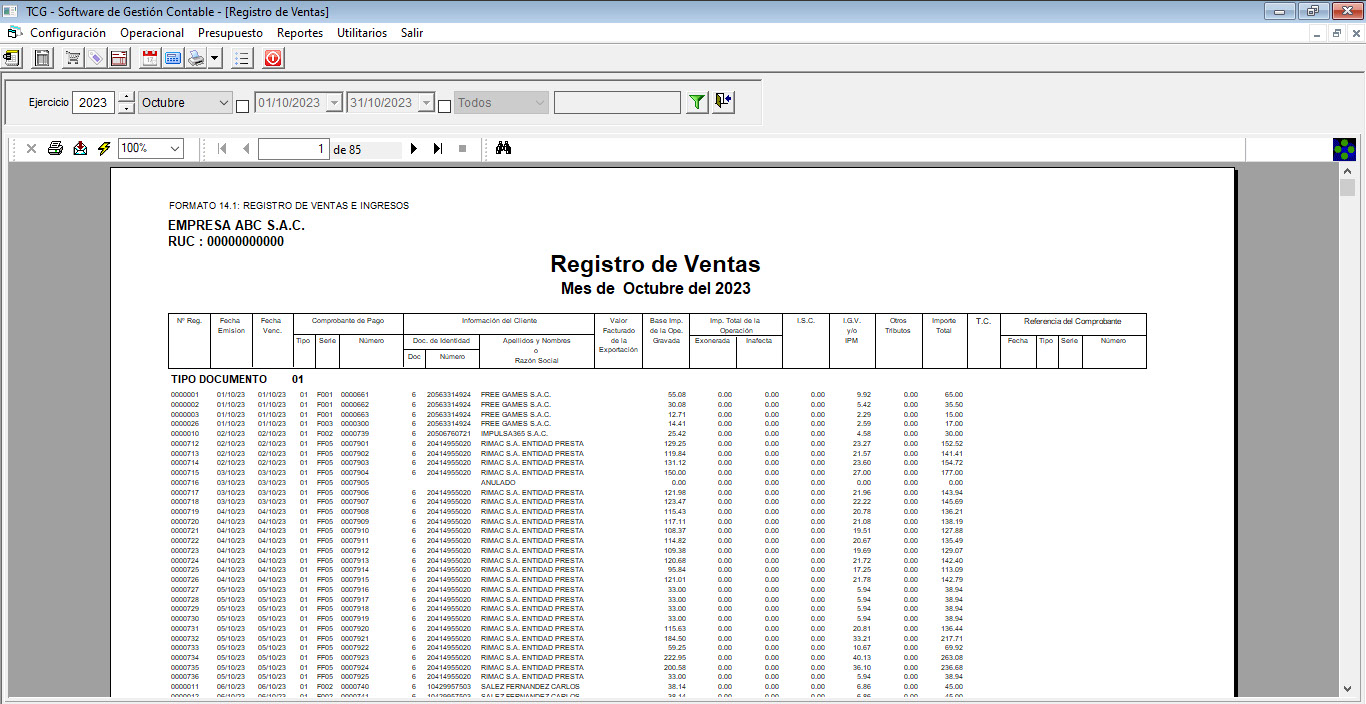Image resolution: width=1366 pixels, height=704 pixels.
Task: Export report with the envelope icon
Action: (80, 149)
